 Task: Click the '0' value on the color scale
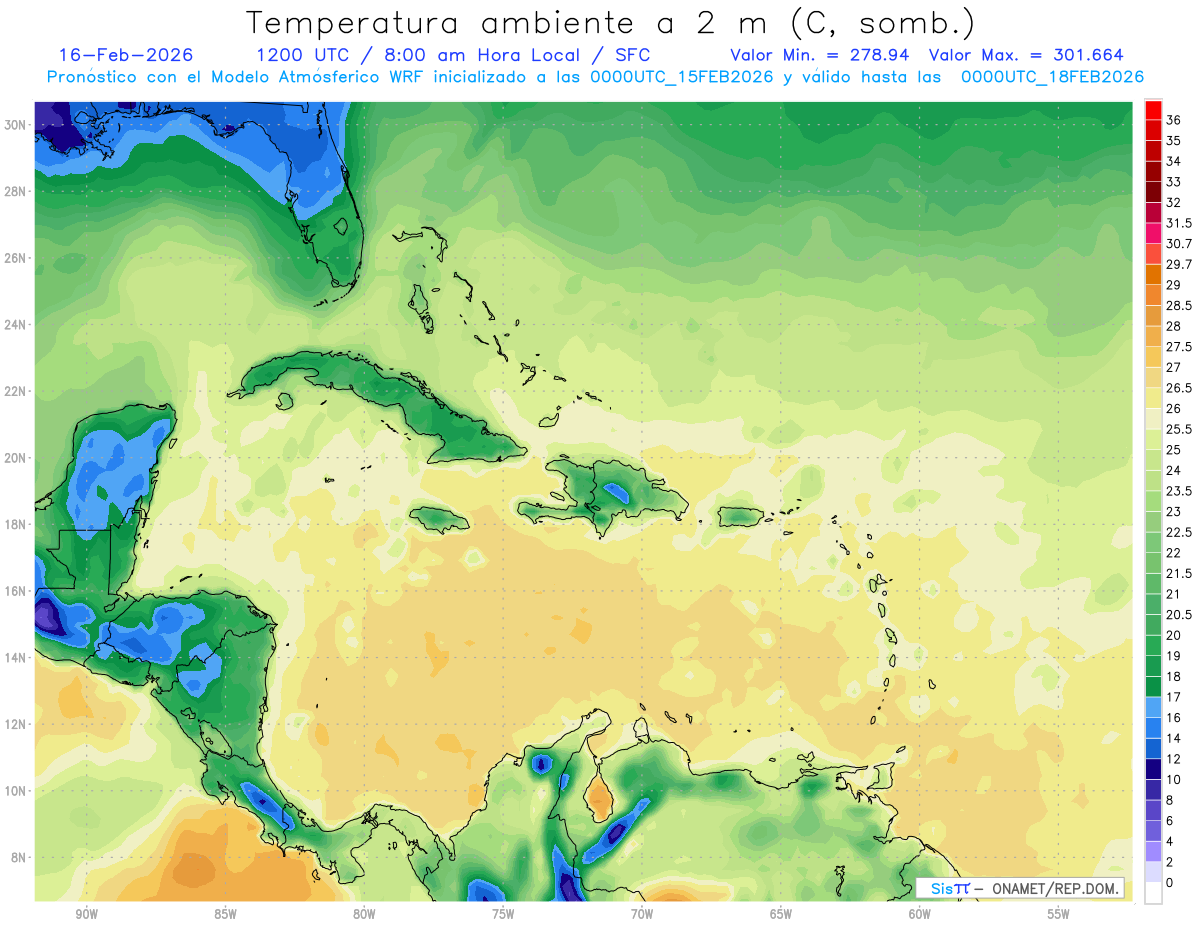pos(1170,883)
